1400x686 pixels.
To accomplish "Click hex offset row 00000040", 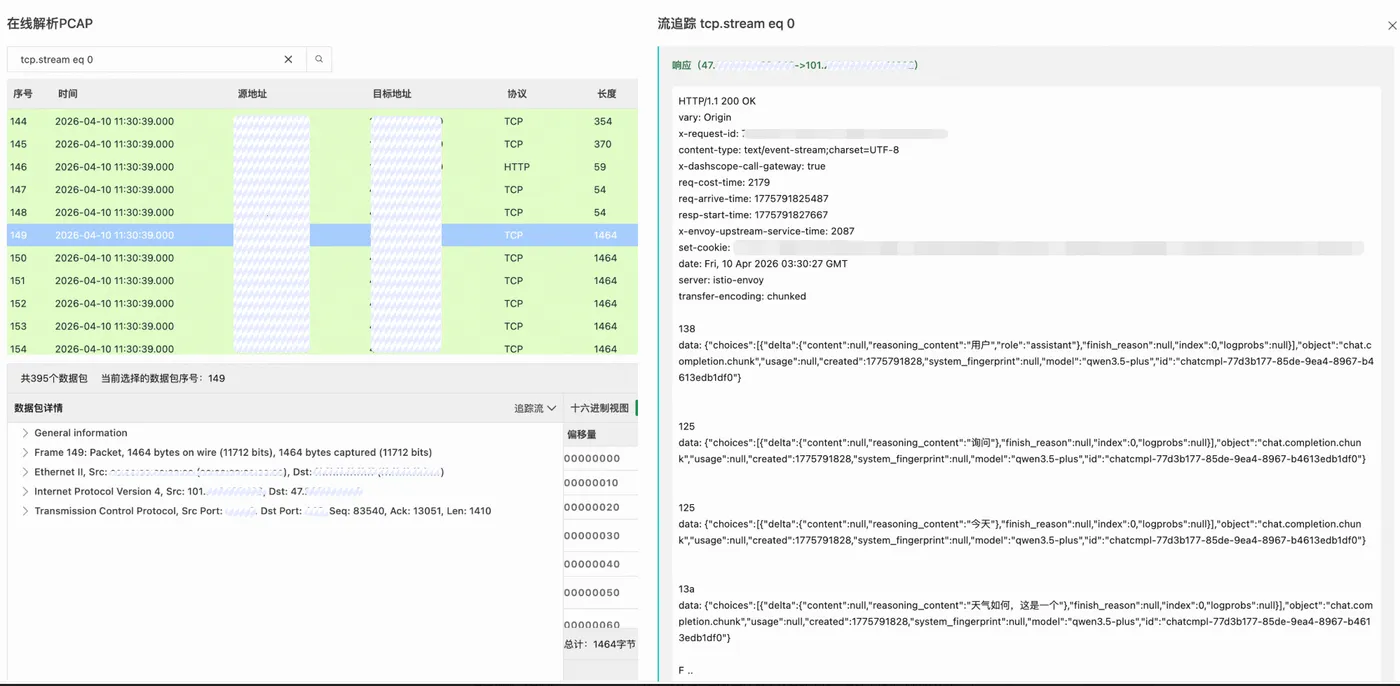I will tap(600, 564).
